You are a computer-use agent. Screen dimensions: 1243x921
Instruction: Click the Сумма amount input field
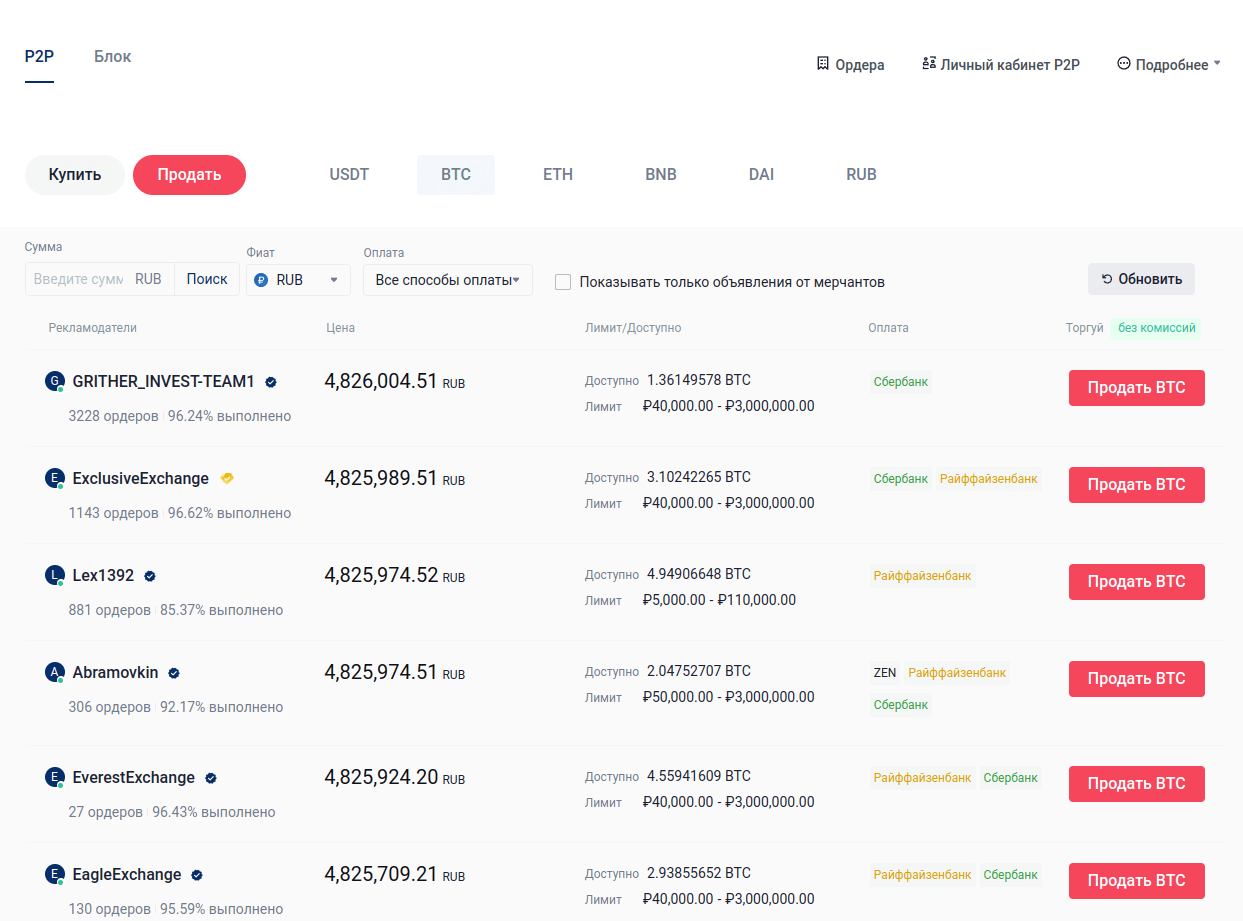[x=78, y=280]
